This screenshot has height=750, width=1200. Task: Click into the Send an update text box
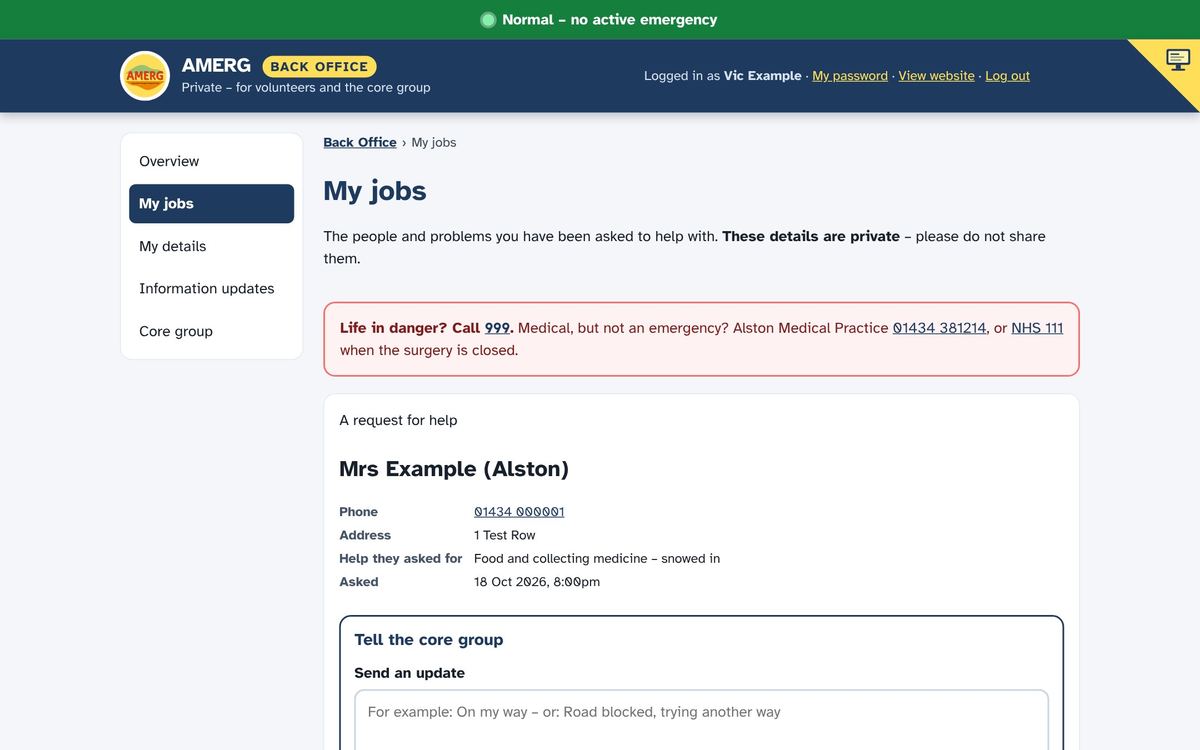coord(701,720)
